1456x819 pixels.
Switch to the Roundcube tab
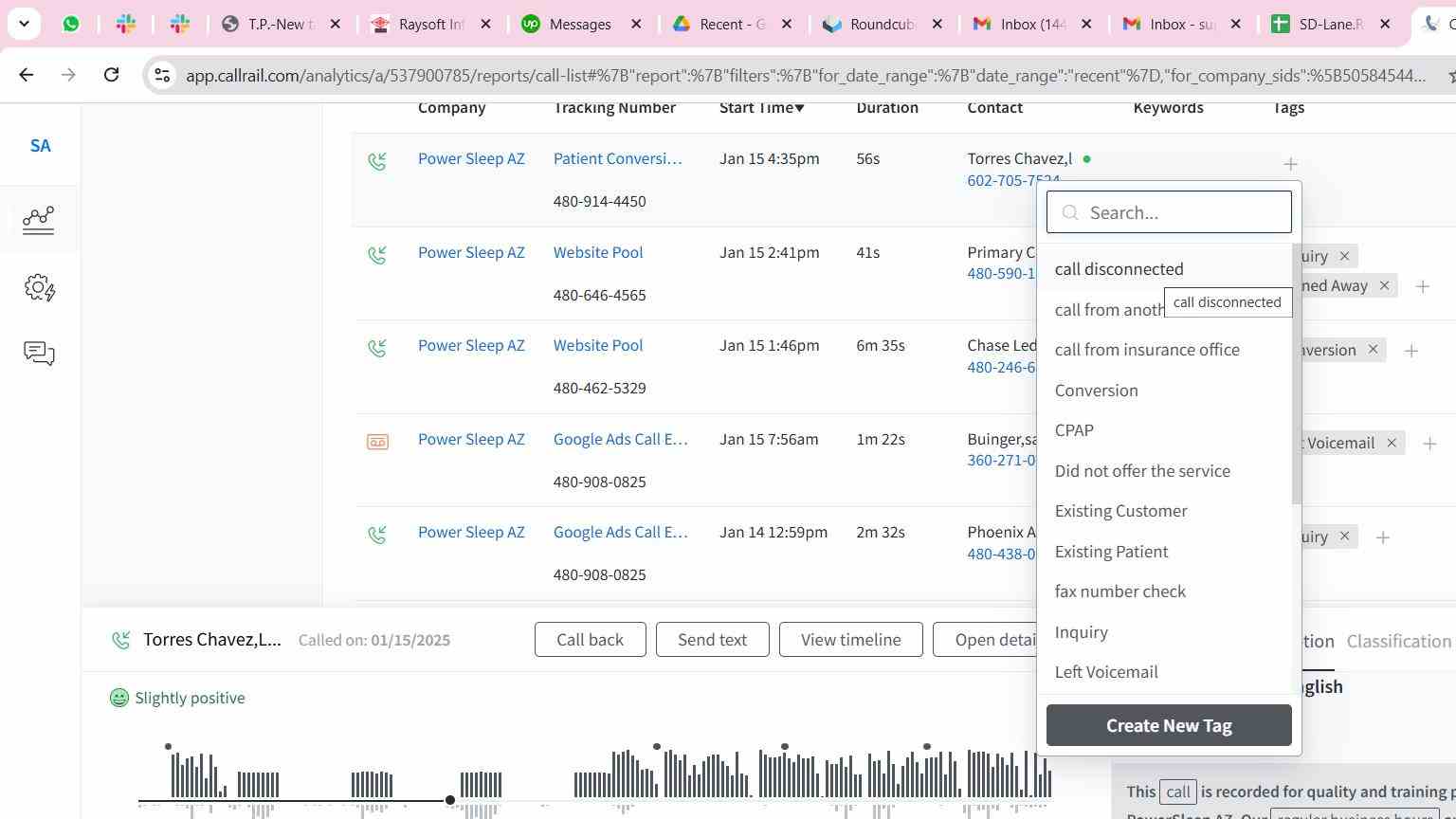click(x=883, y=24)
